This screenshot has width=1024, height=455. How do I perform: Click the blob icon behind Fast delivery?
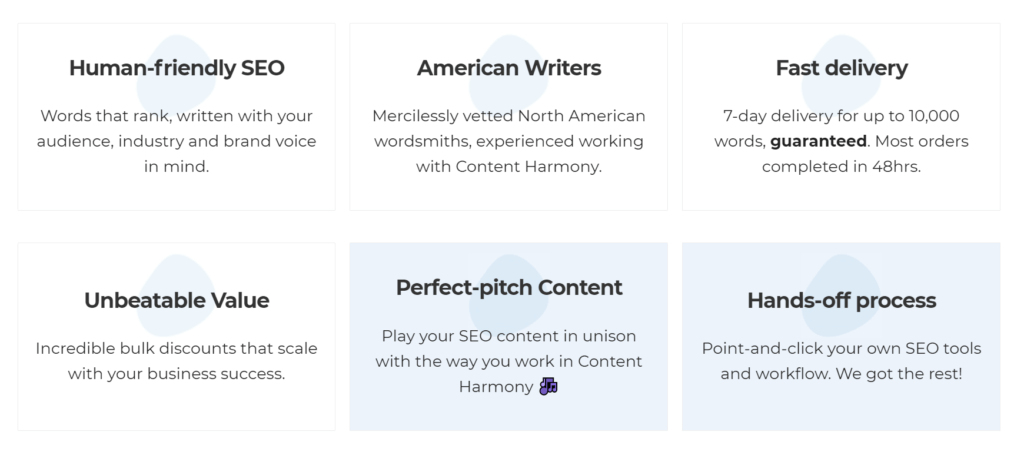tap(841, 76)
